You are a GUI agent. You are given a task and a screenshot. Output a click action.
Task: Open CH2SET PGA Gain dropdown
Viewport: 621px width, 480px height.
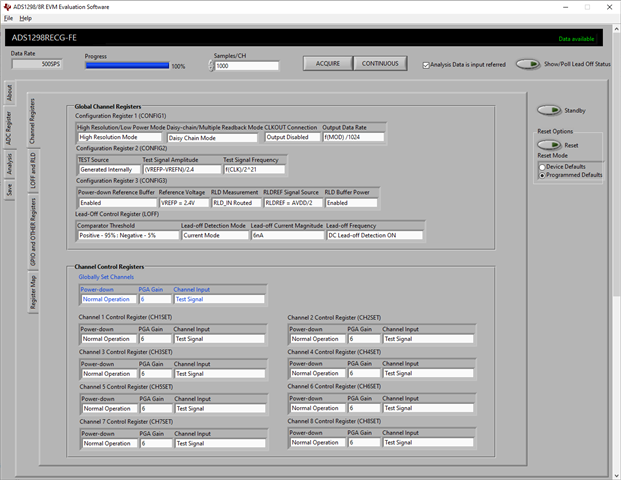pos(364,339)
